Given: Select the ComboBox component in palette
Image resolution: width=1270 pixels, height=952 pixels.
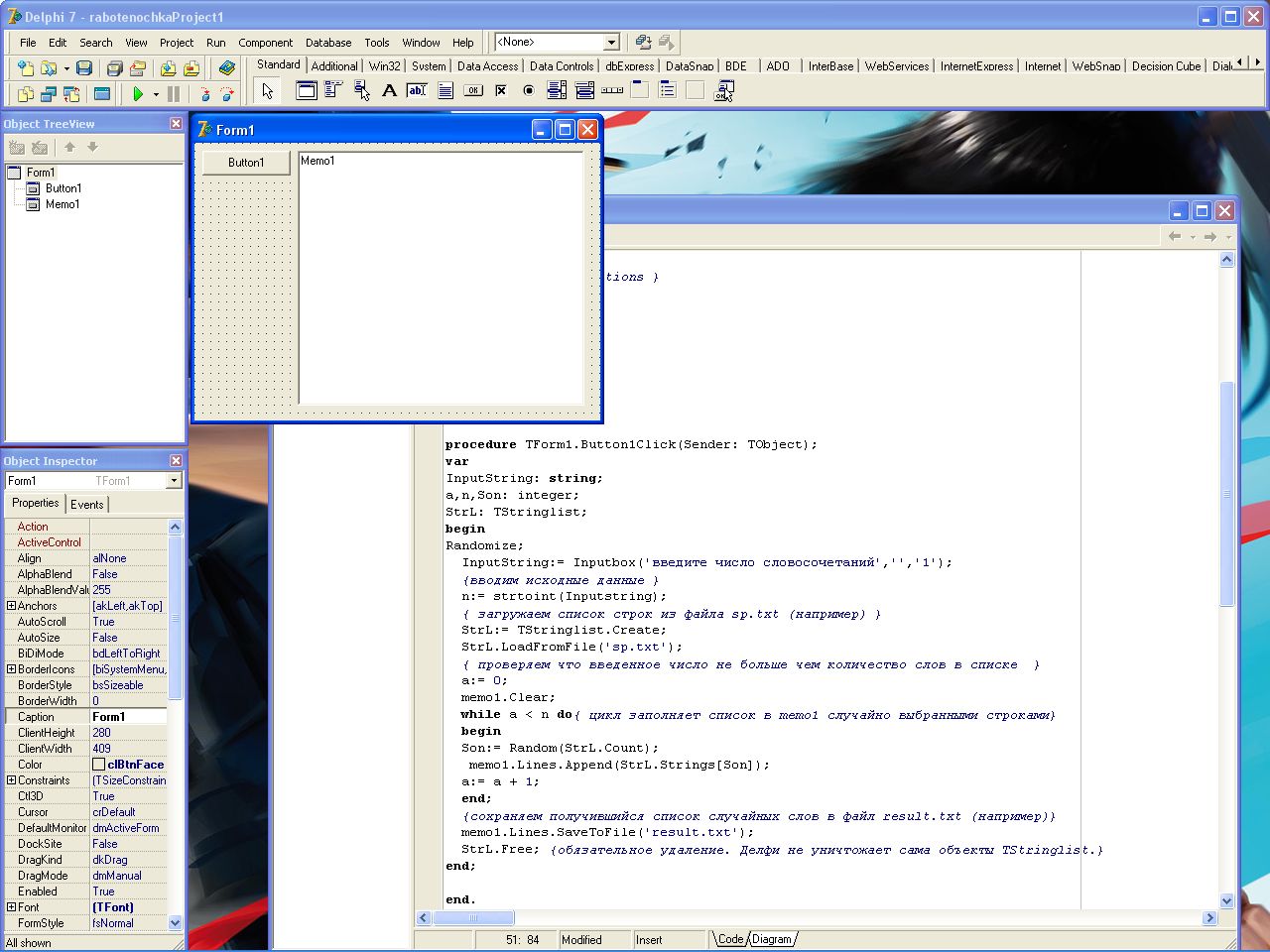Looking at the screenshot, I should 584,90.
